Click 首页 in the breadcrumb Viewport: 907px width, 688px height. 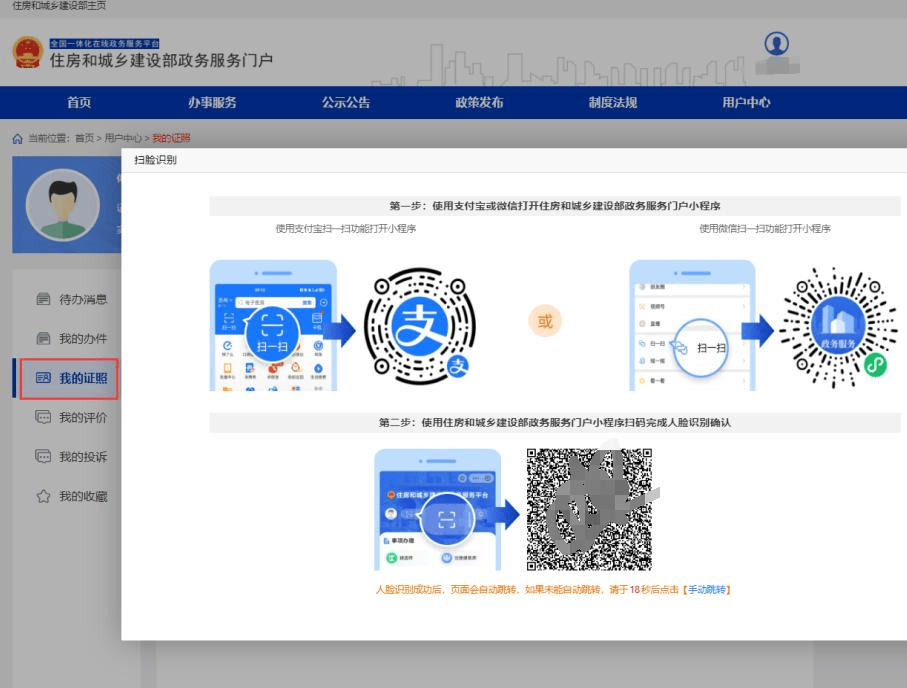click(x=84, y=138)
